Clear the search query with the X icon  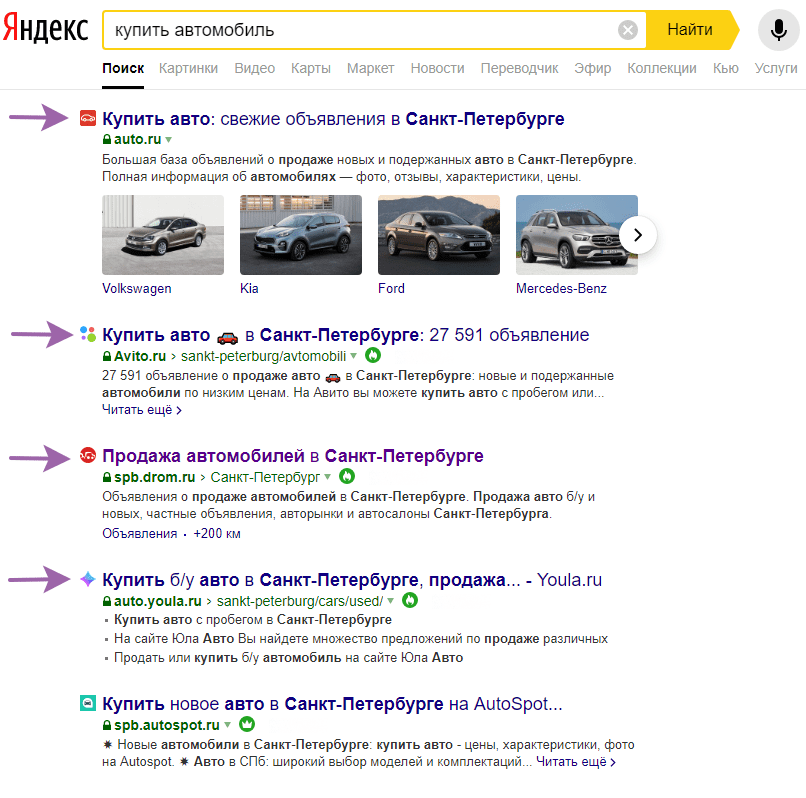(628, 30)
